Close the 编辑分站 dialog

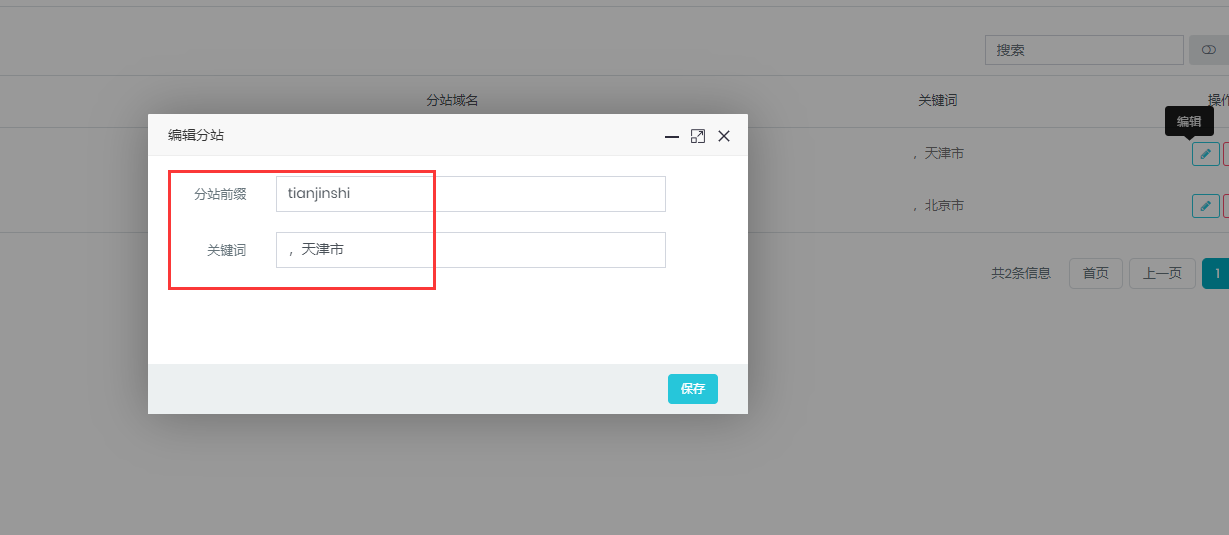tap(724, 136)
